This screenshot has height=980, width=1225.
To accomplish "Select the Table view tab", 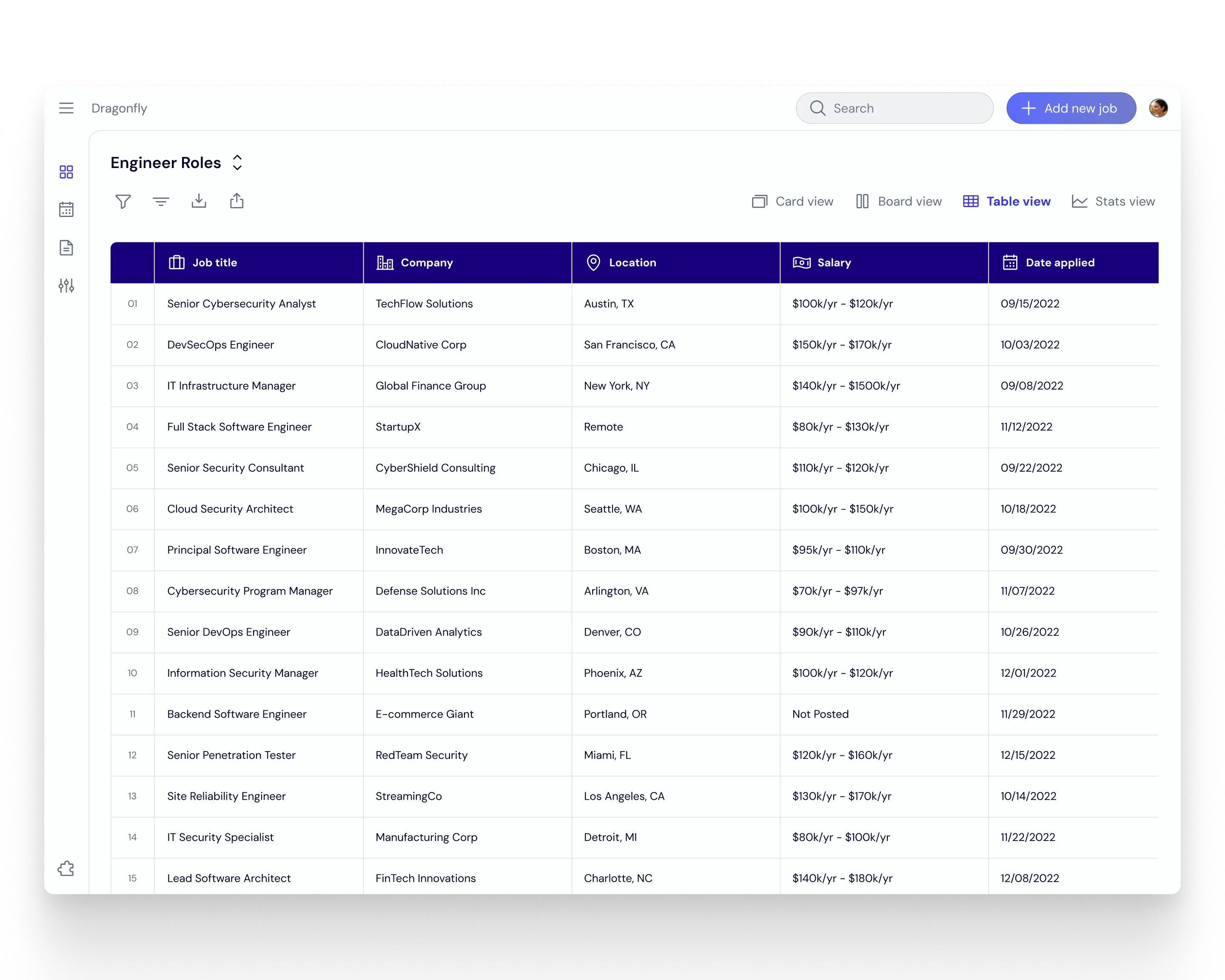I will click(1006, 201).
